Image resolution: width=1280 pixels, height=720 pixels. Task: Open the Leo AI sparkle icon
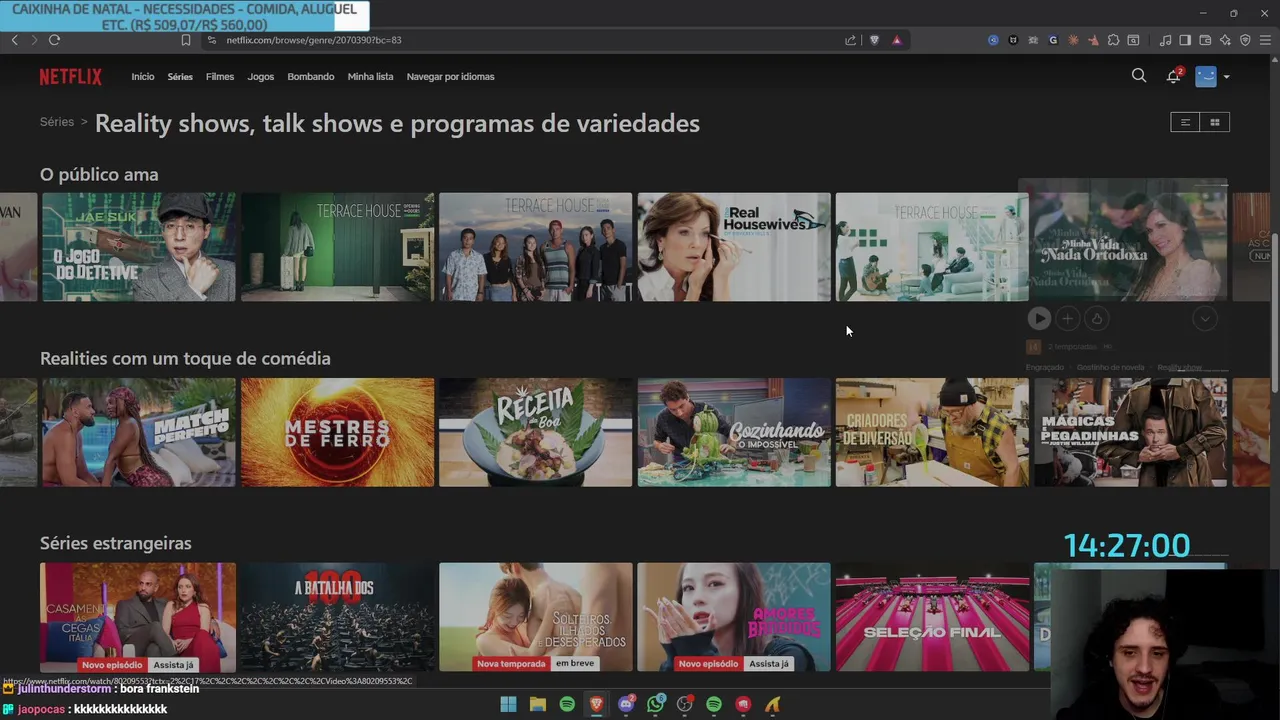click(1225, 40)
